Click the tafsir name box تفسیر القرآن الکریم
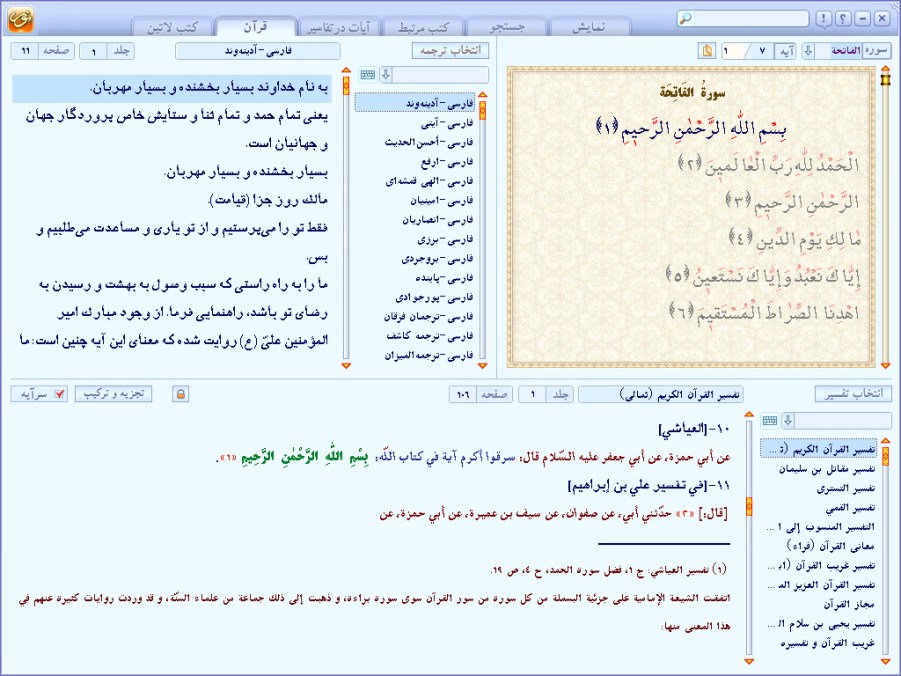 pos(661,394)
